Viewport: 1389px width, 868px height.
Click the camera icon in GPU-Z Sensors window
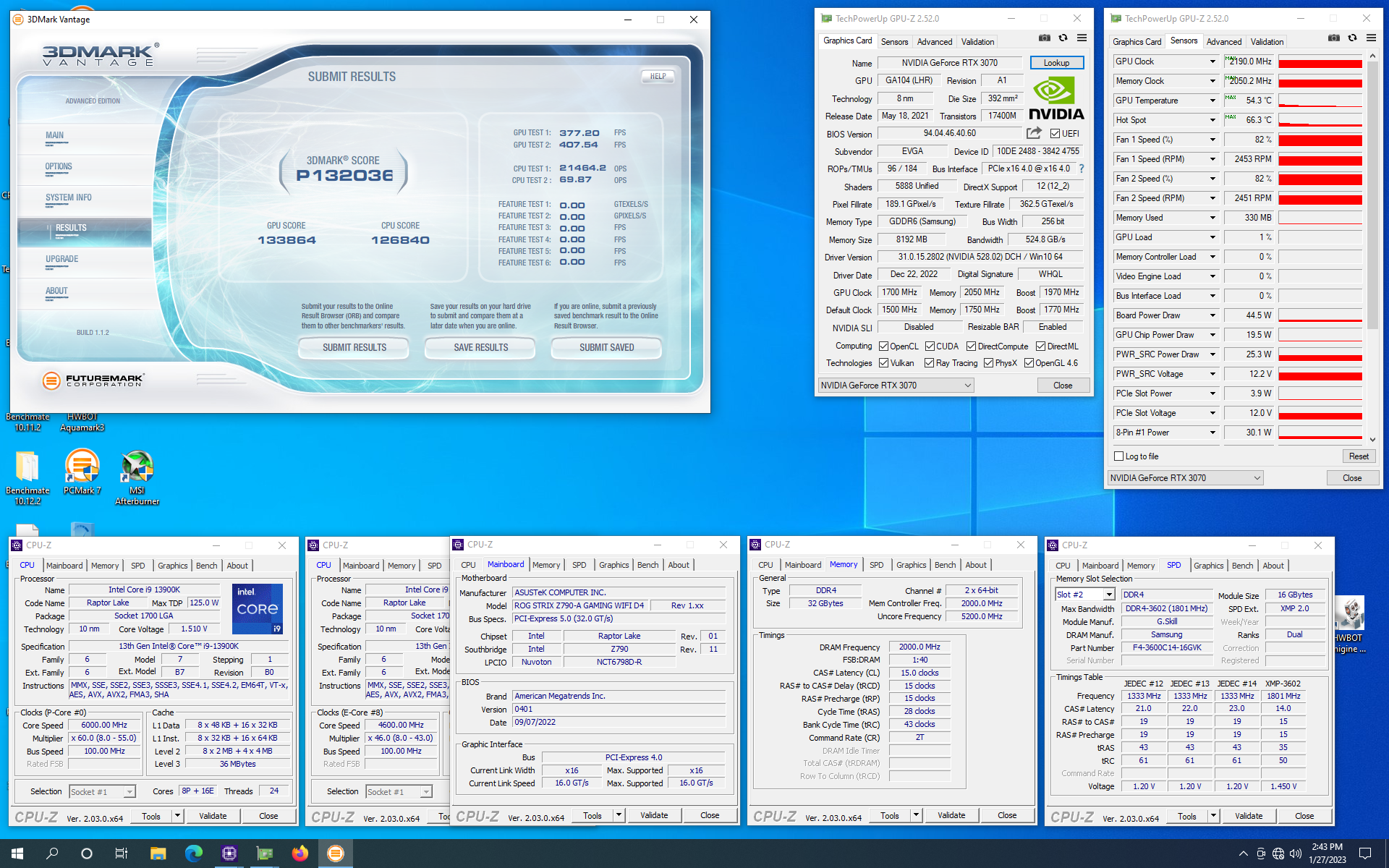coord(1333,38)
